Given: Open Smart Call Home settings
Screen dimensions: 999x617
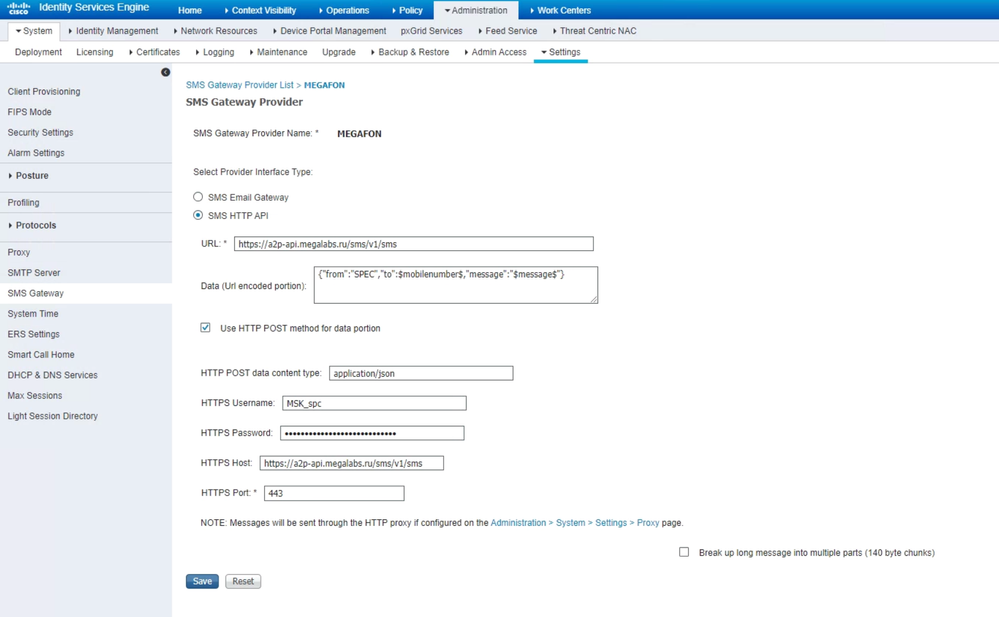Looking at the screenshot, I should click(41, 354).
